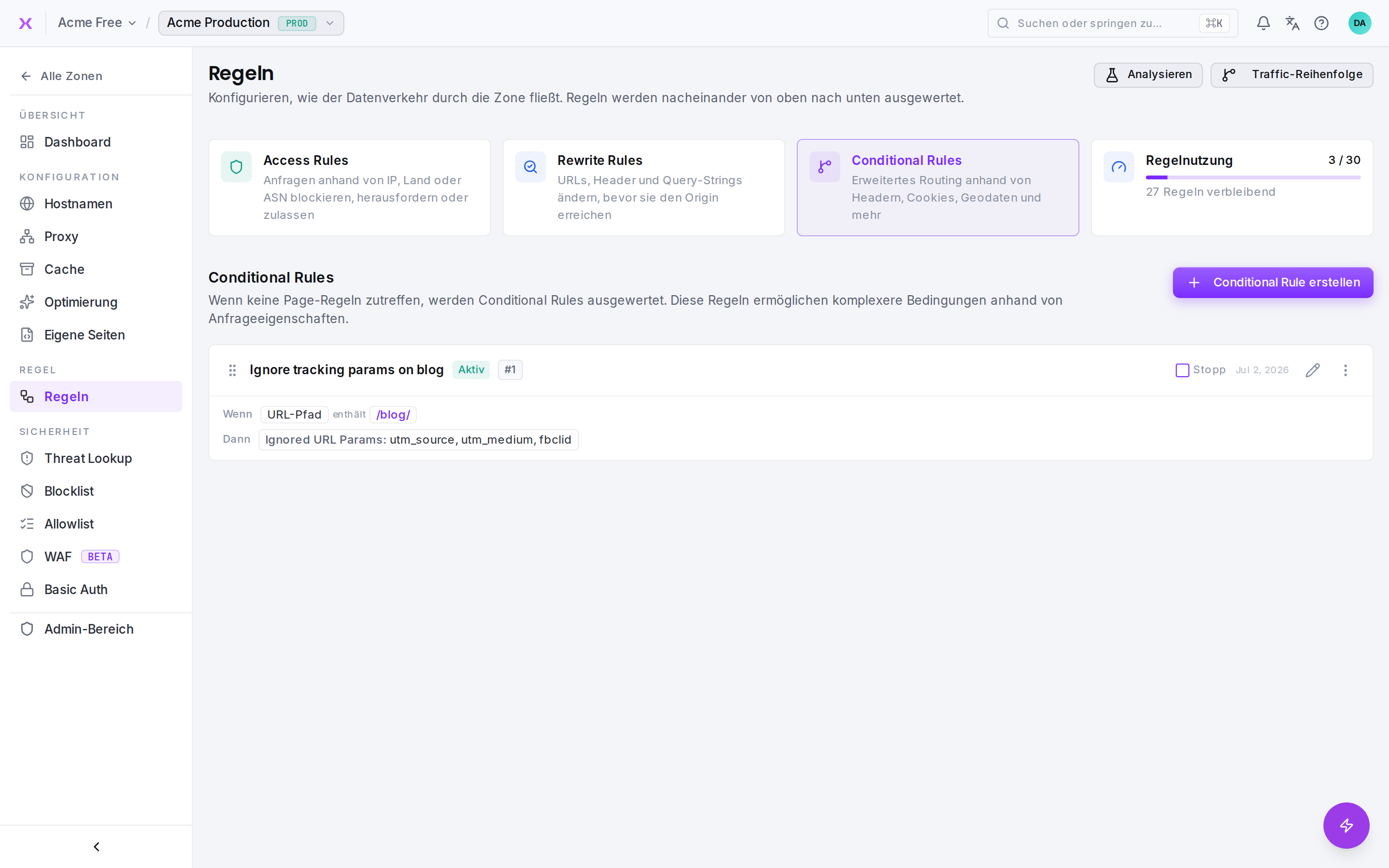Create a new Conditional Rule
The width and height of the screenshot is (1389, 868).
tap(1272, 283)
